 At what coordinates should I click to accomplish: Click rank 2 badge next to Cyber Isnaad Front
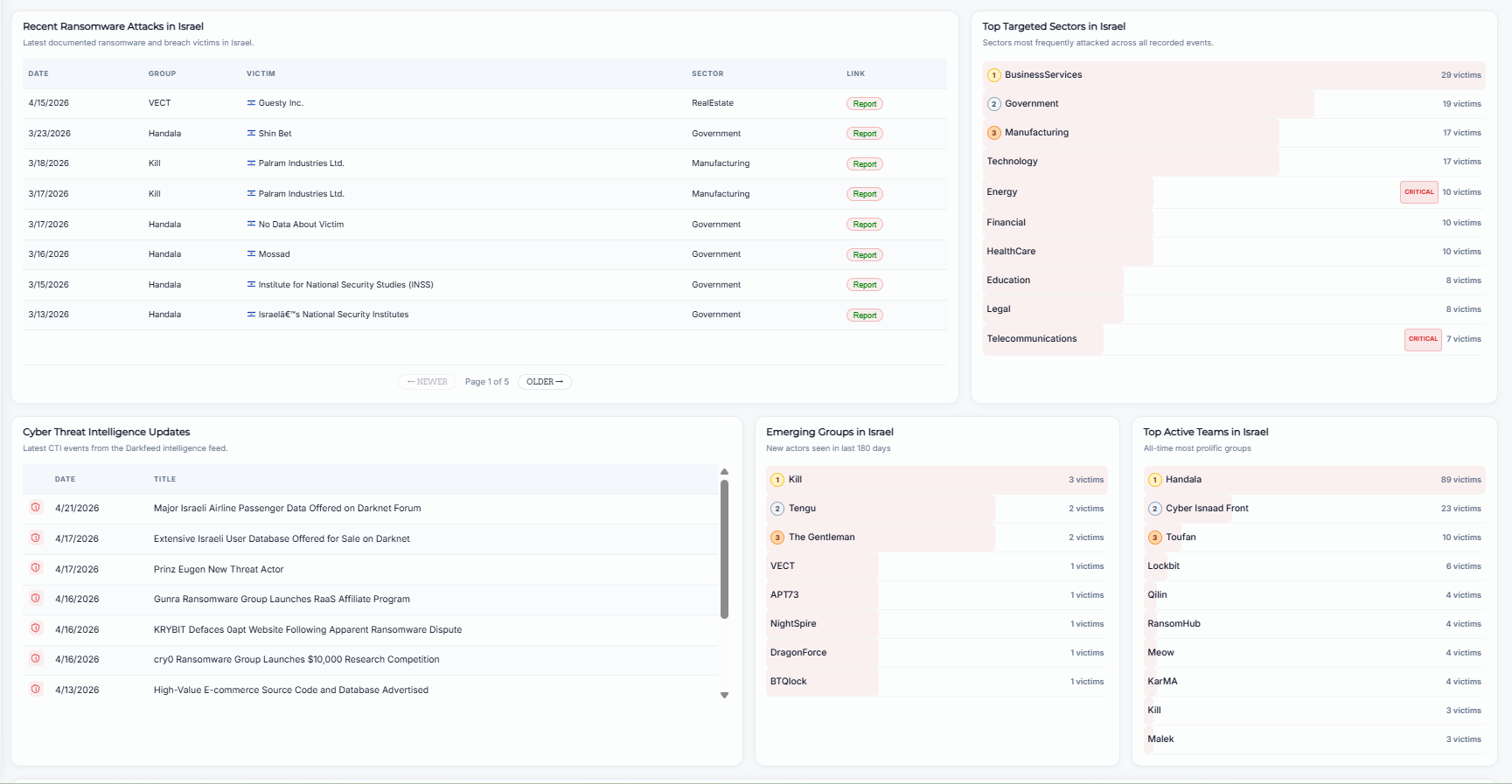[x=1155, y=509]
